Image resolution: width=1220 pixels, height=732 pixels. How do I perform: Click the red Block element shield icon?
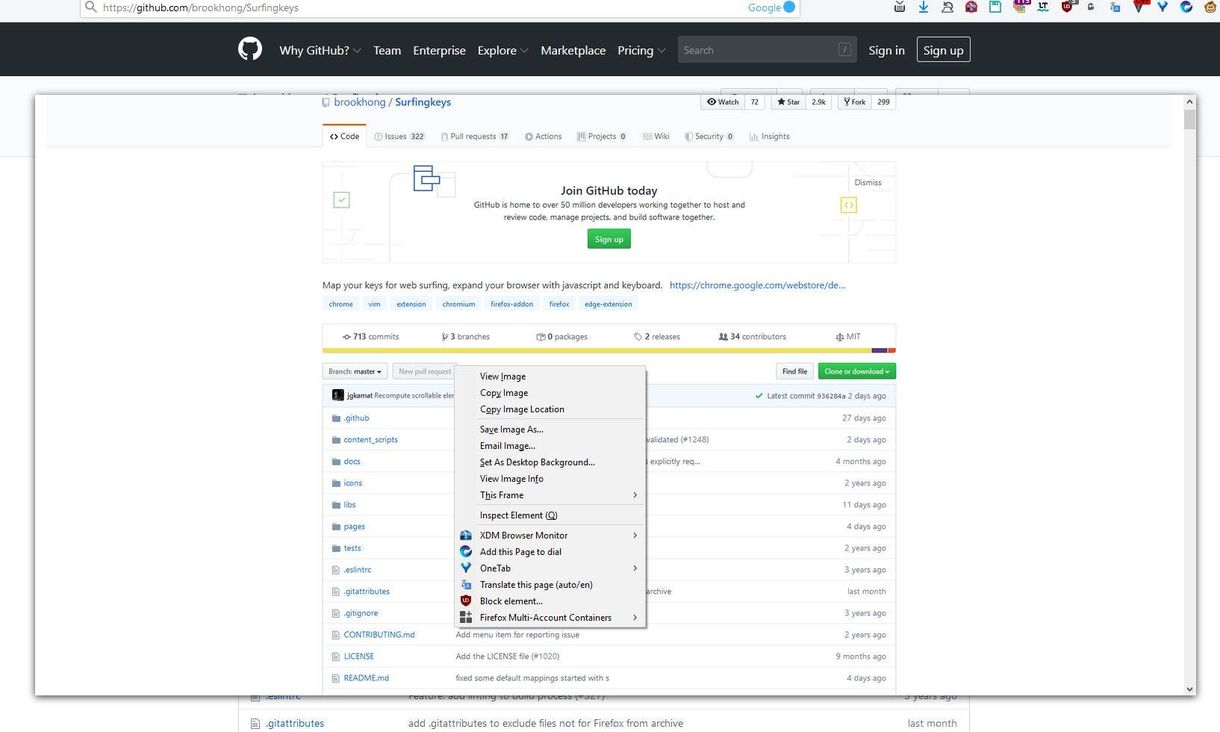point(466,601)
